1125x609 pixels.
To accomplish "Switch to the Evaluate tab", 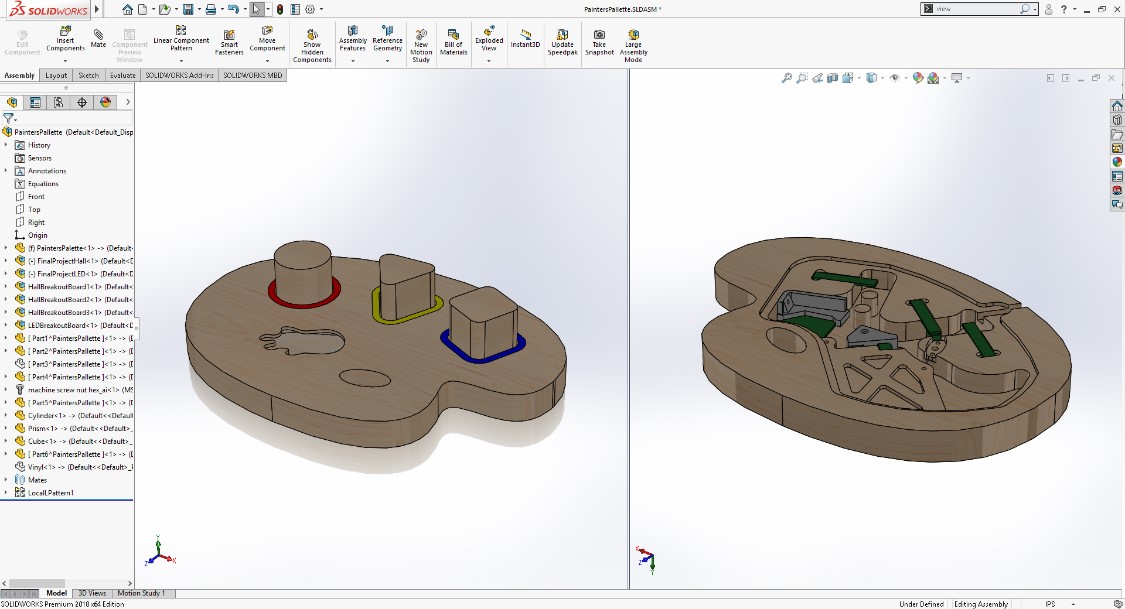I will click(x=123, y=75).
